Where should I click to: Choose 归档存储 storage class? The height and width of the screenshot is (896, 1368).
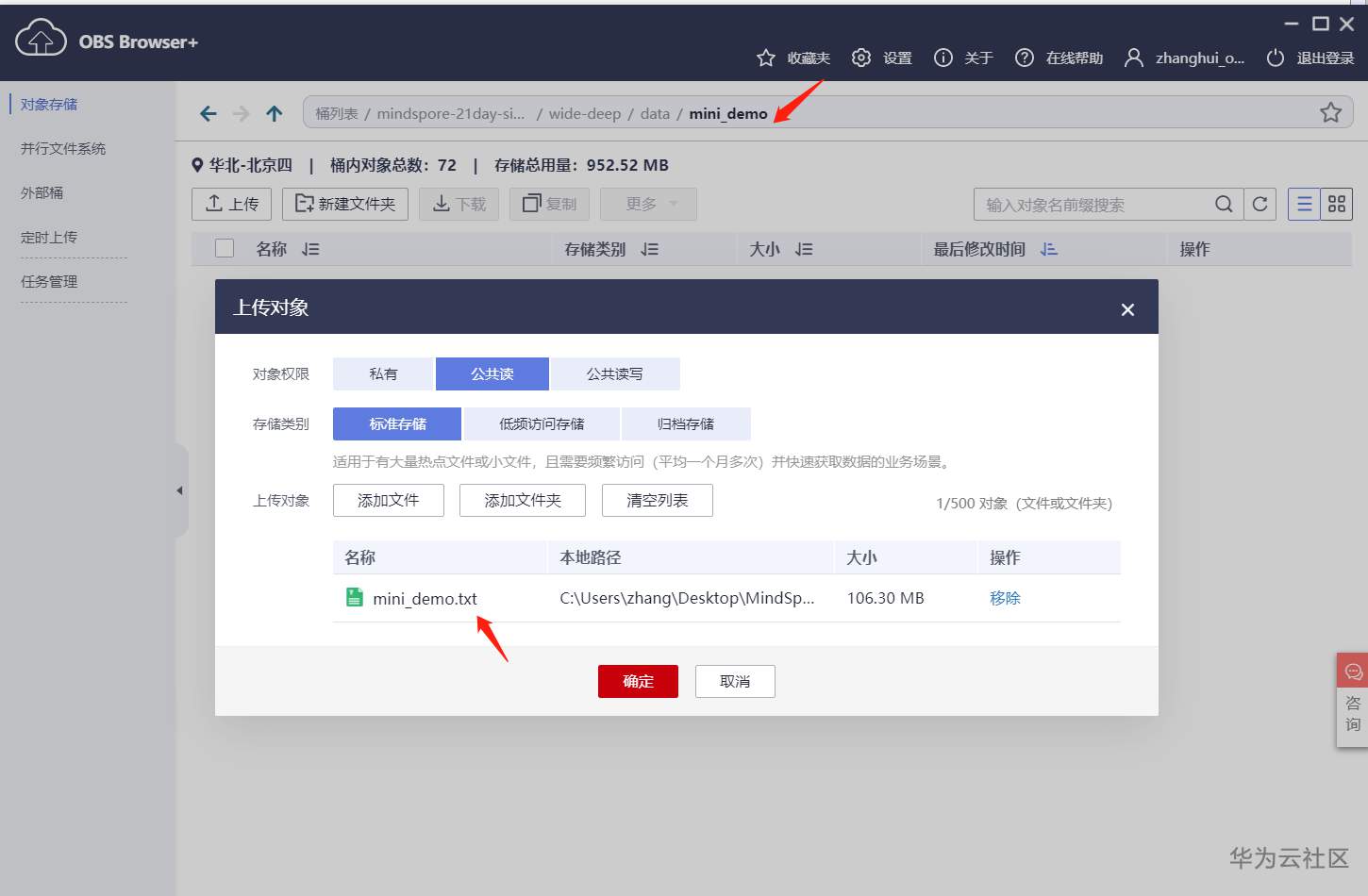[686, 423]
